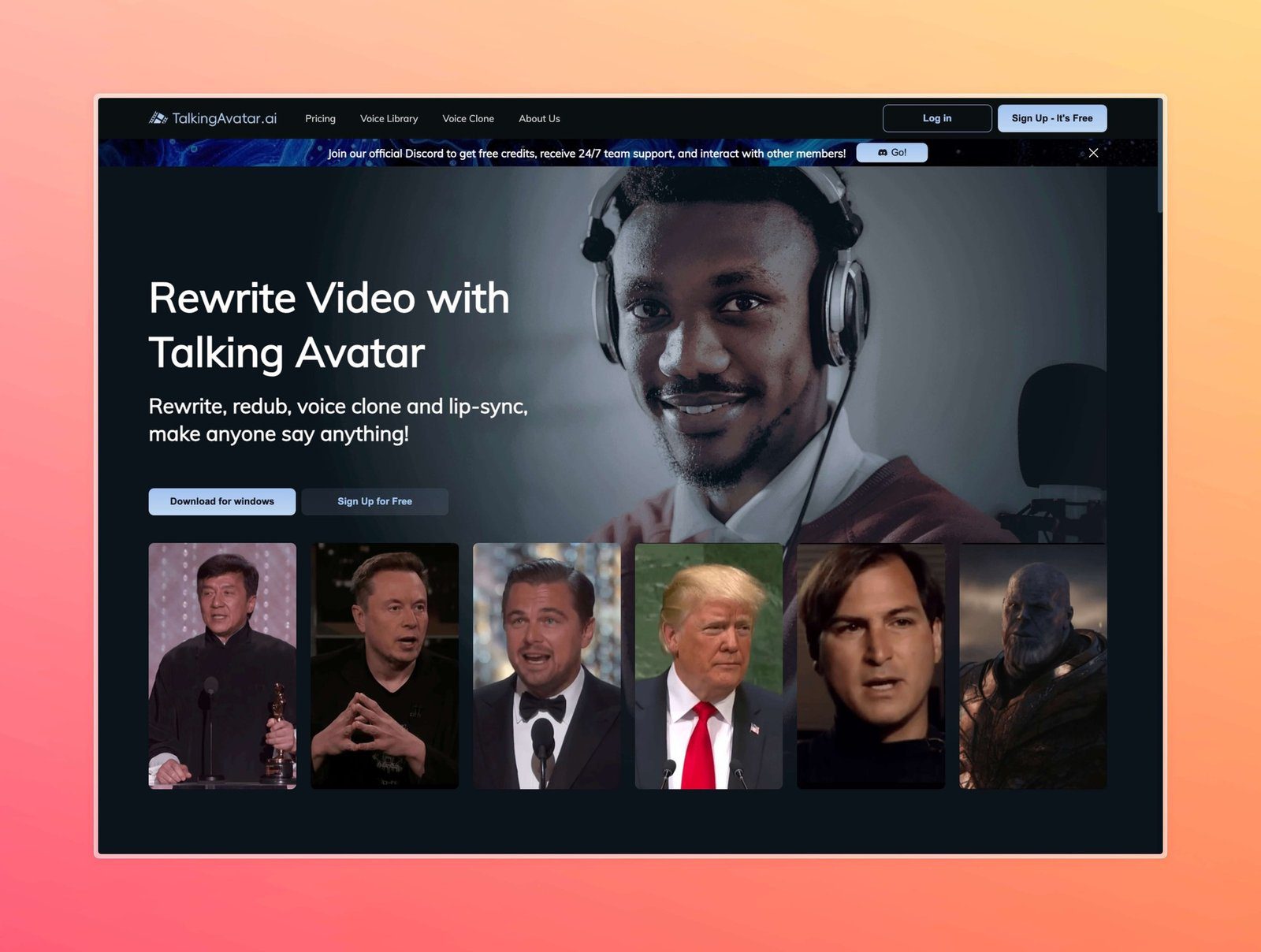
Task: Click Sign Up for Free
Action: click(x=375, y=501)
